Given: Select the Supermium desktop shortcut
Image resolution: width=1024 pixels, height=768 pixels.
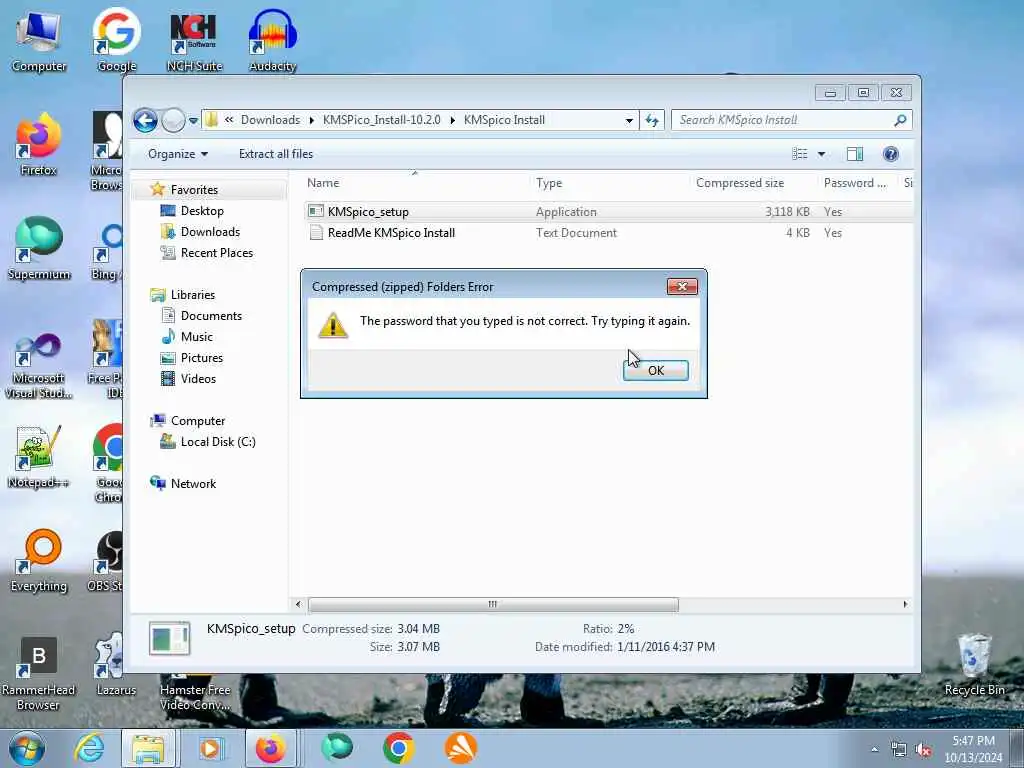Looking at the screenshot, I should (x=39, y=249).
